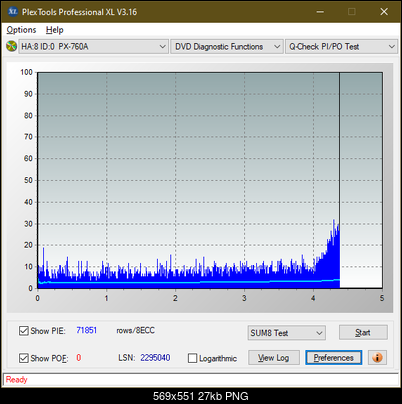The height and width of the screenshot is (404, 402).
Task: Open the Preferences button
Action: coord(333,358)
